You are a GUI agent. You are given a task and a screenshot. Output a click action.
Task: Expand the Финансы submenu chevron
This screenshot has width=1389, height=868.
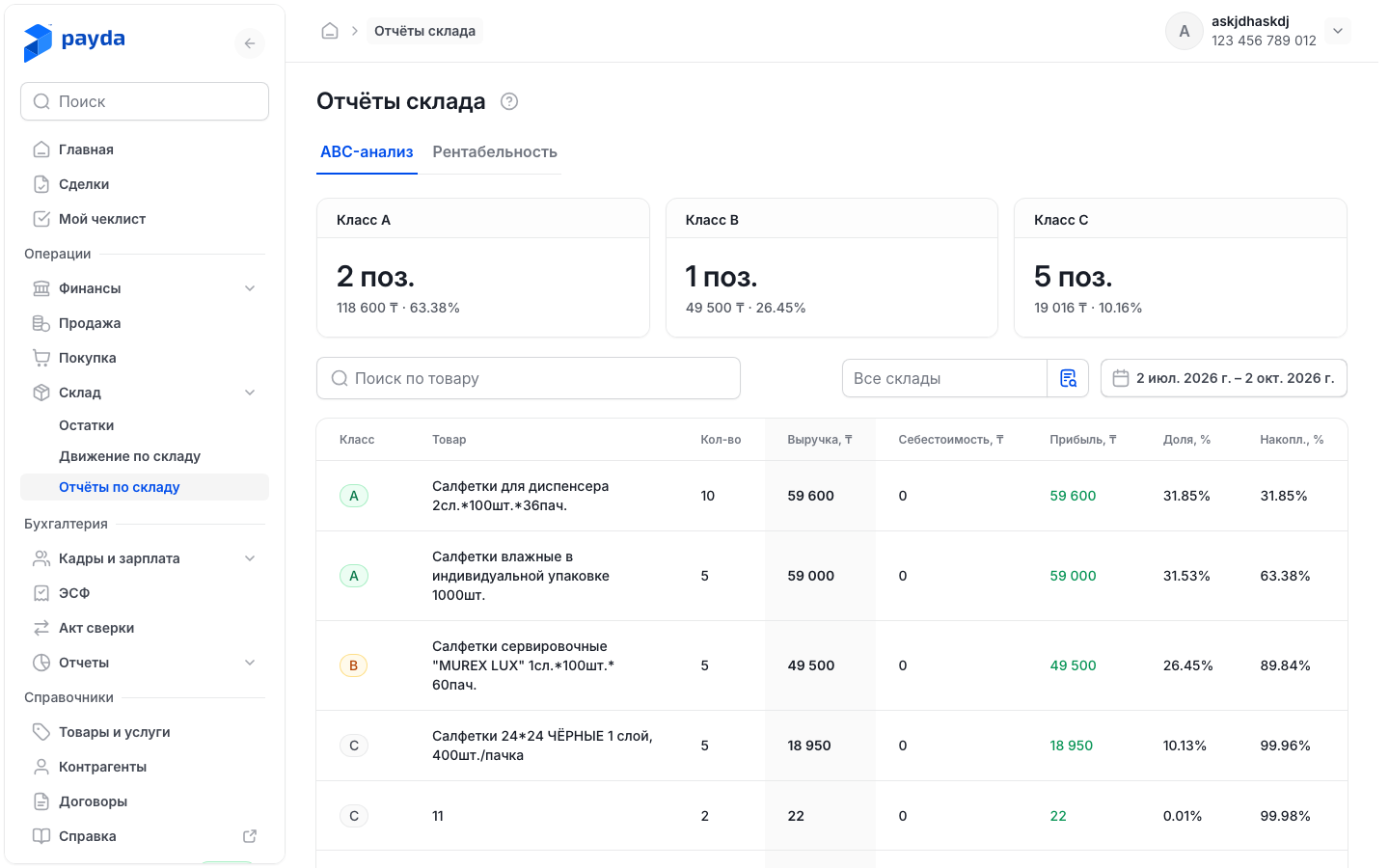[x=250, y=288]
